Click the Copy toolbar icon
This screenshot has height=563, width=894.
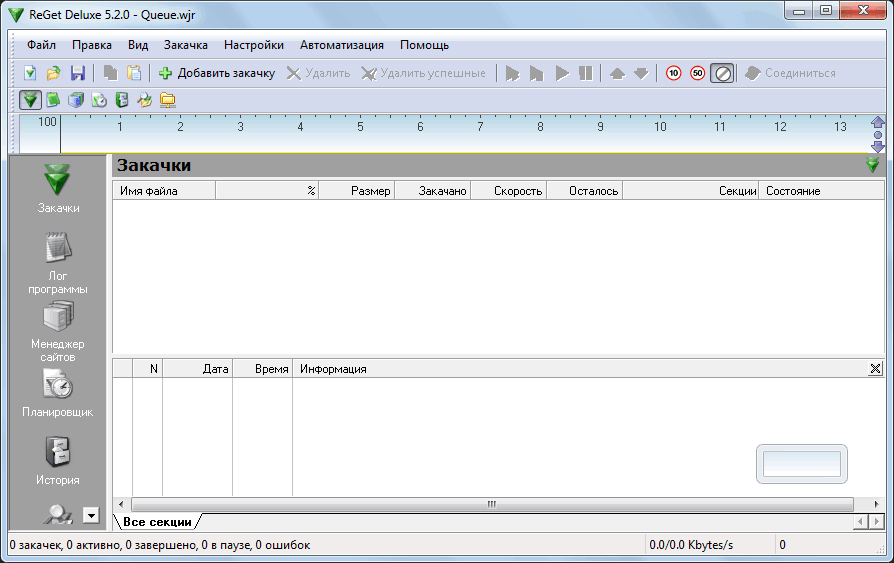tap(110, 73)
